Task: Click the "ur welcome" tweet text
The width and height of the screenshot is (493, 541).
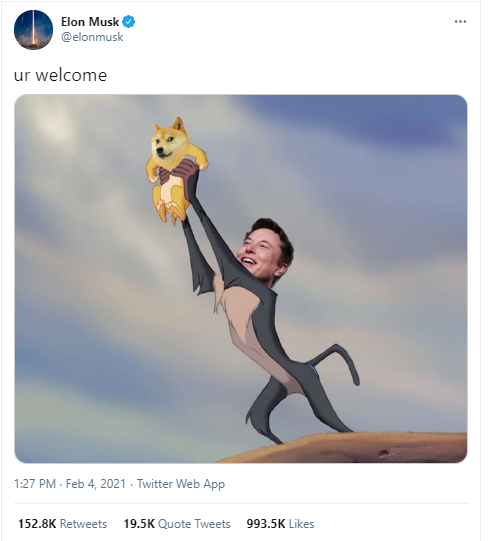Action: pyautogui.click(x=60, y=75)
